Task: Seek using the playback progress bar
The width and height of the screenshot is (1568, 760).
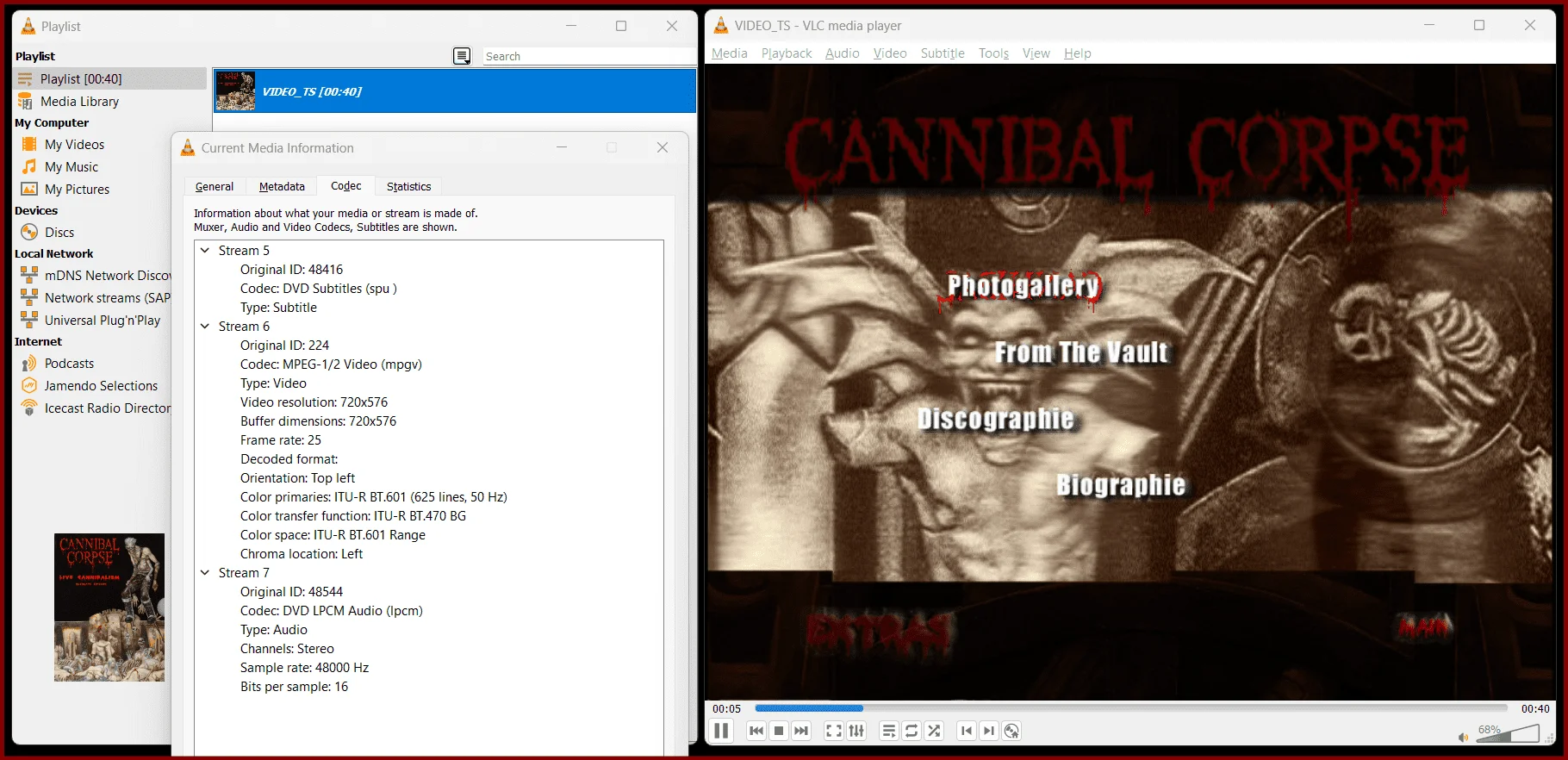Action: tap(1131, 708)
